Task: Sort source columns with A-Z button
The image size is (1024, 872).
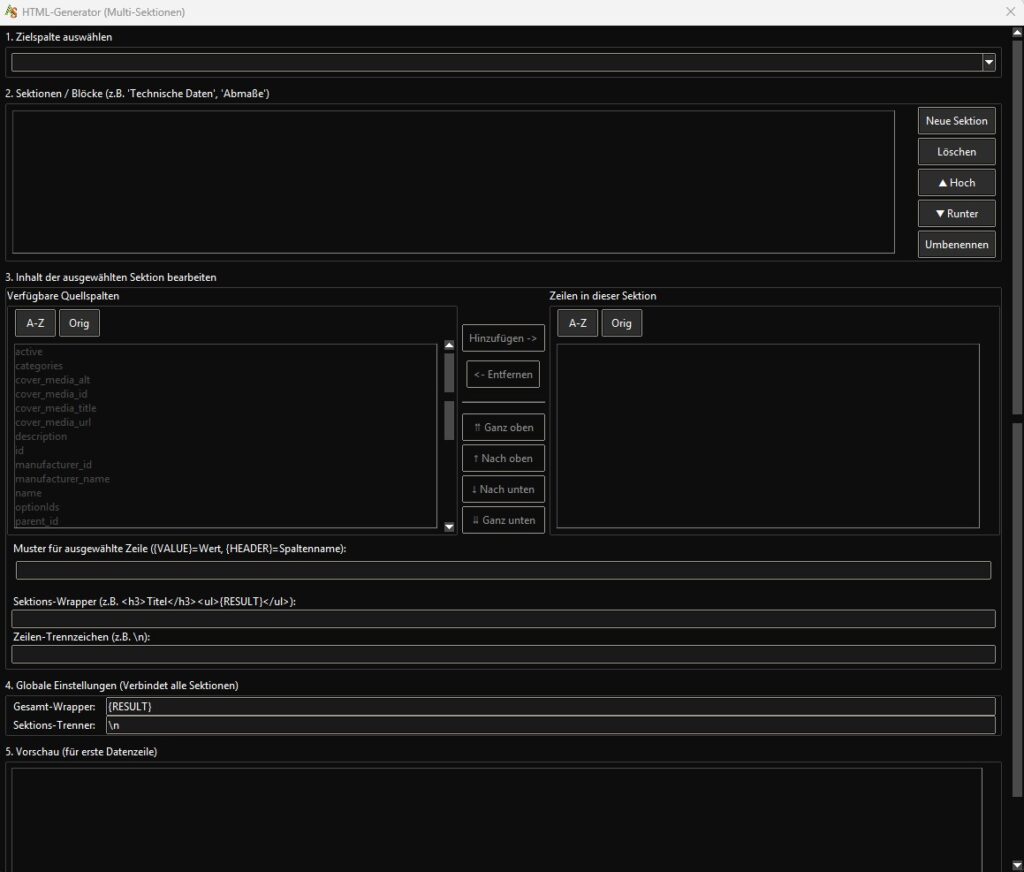Action: click(x=34, y=322)
